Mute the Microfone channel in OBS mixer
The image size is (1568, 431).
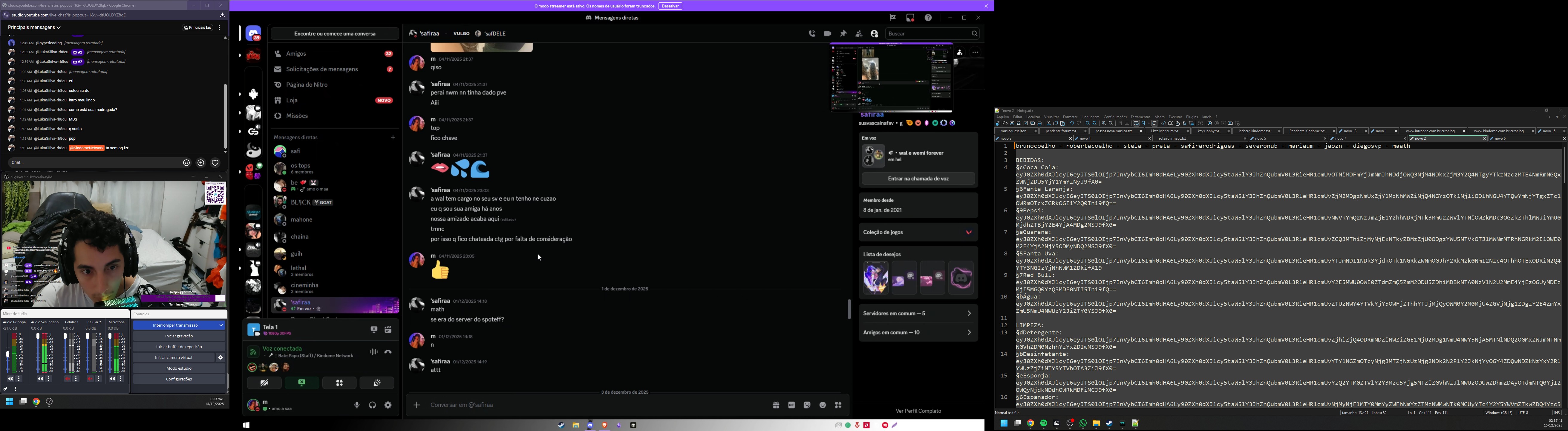pyautogui.click(x=112, y=379)
